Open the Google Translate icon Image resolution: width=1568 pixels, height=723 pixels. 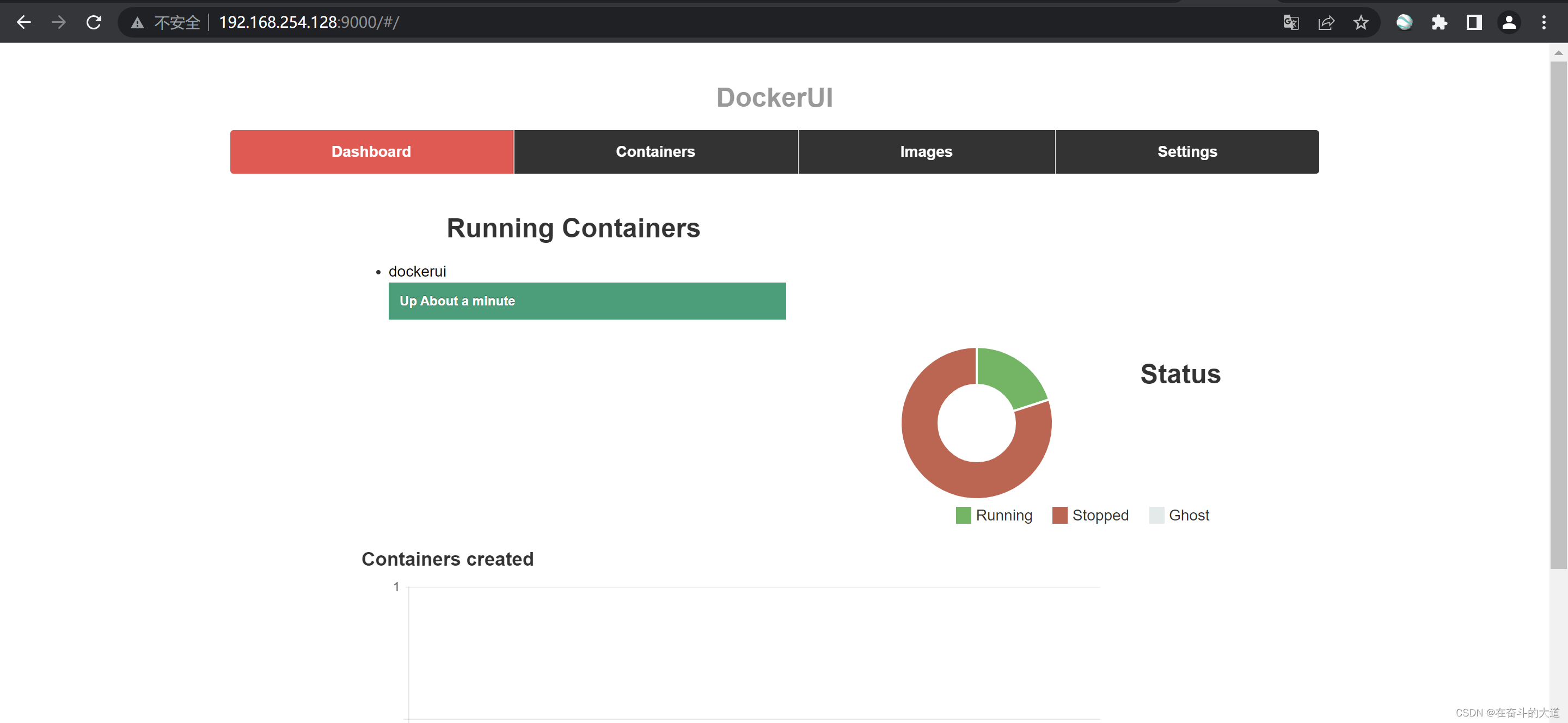pos(1290,22)
